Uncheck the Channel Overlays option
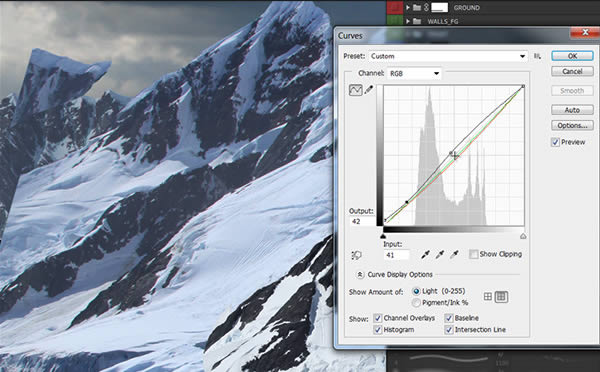Screen dimensions: 600x372 (378, 318)
